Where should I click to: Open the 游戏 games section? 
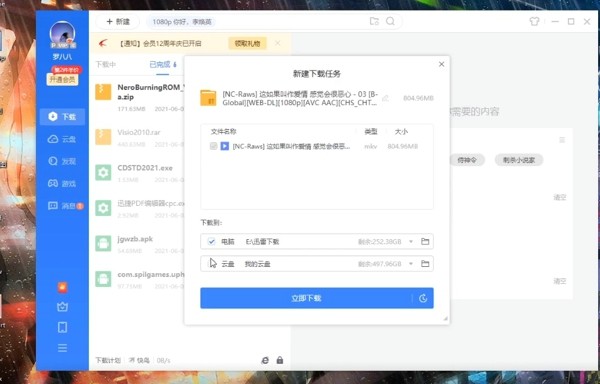62,184
